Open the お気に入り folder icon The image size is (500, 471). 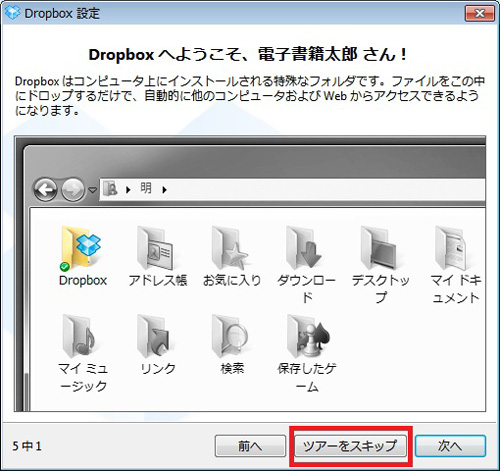(x=230, y=248)
